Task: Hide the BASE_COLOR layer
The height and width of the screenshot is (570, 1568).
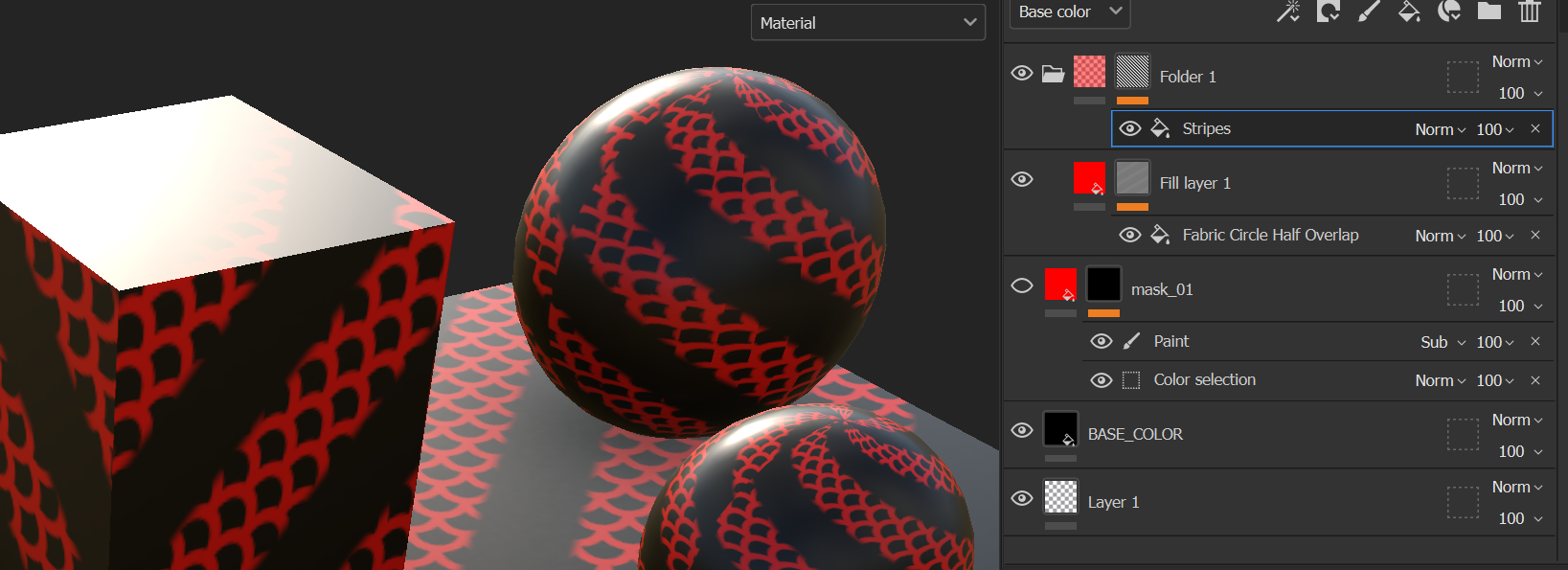Action: coord(1022,430)
